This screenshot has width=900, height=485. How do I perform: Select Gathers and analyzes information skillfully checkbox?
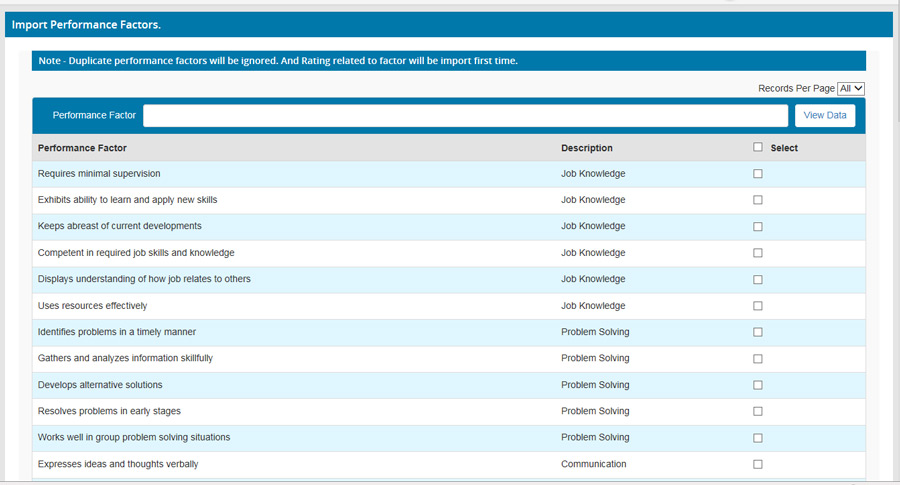click(758, 358)
